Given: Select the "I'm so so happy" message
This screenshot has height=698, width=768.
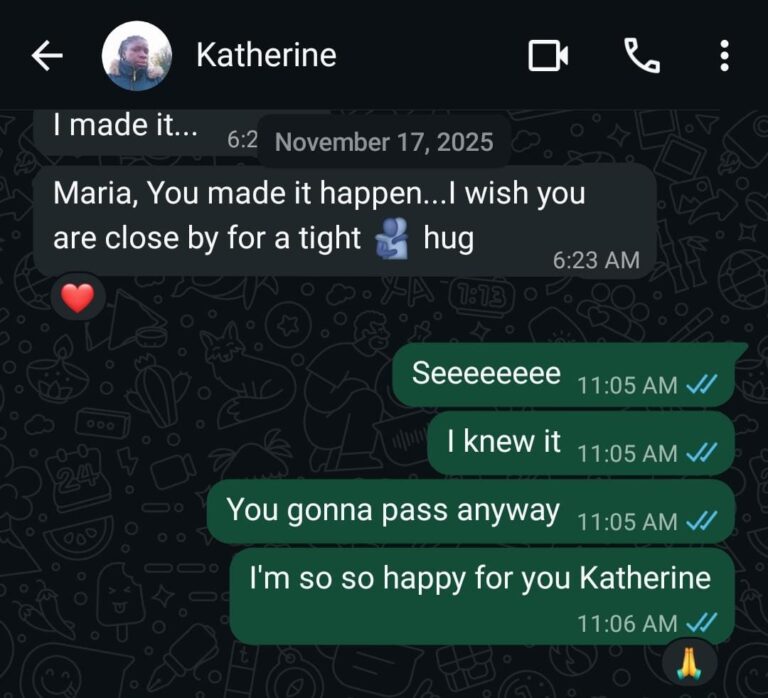Looking at the screenshot, I should tap(482, 596).
